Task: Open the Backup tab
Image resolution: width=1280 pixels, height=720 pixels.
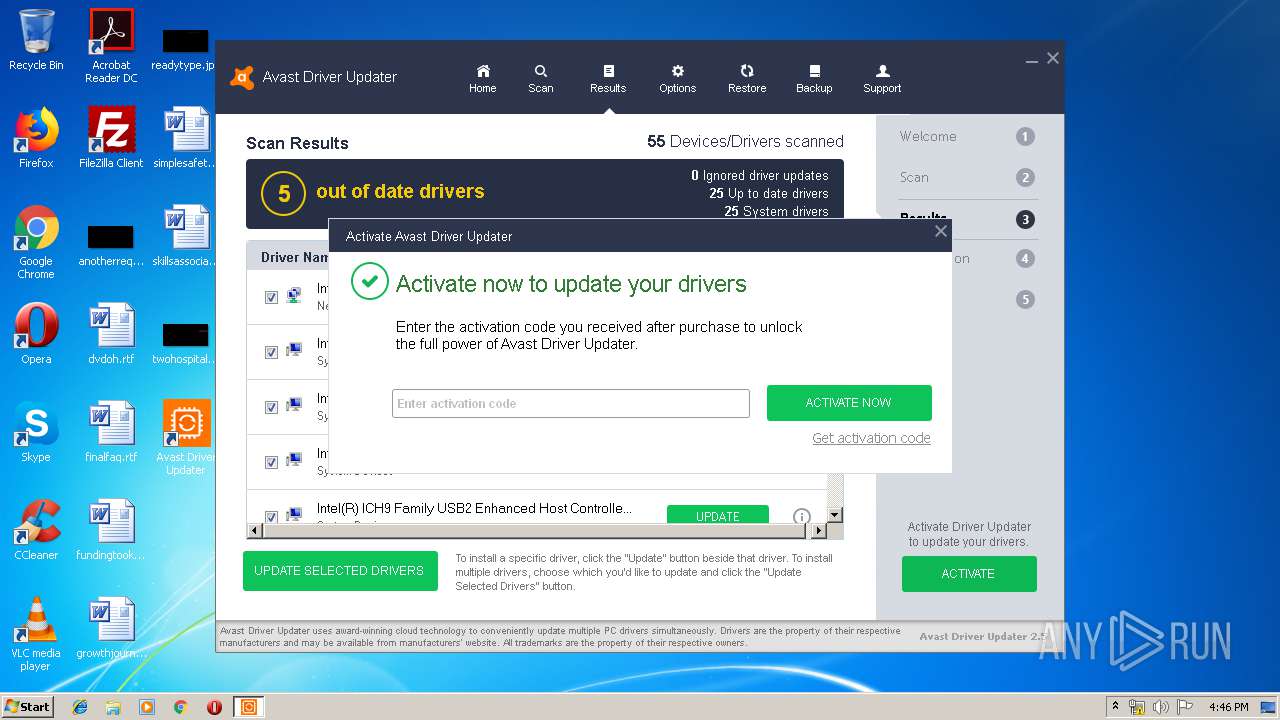Action: tap(814, 79)
